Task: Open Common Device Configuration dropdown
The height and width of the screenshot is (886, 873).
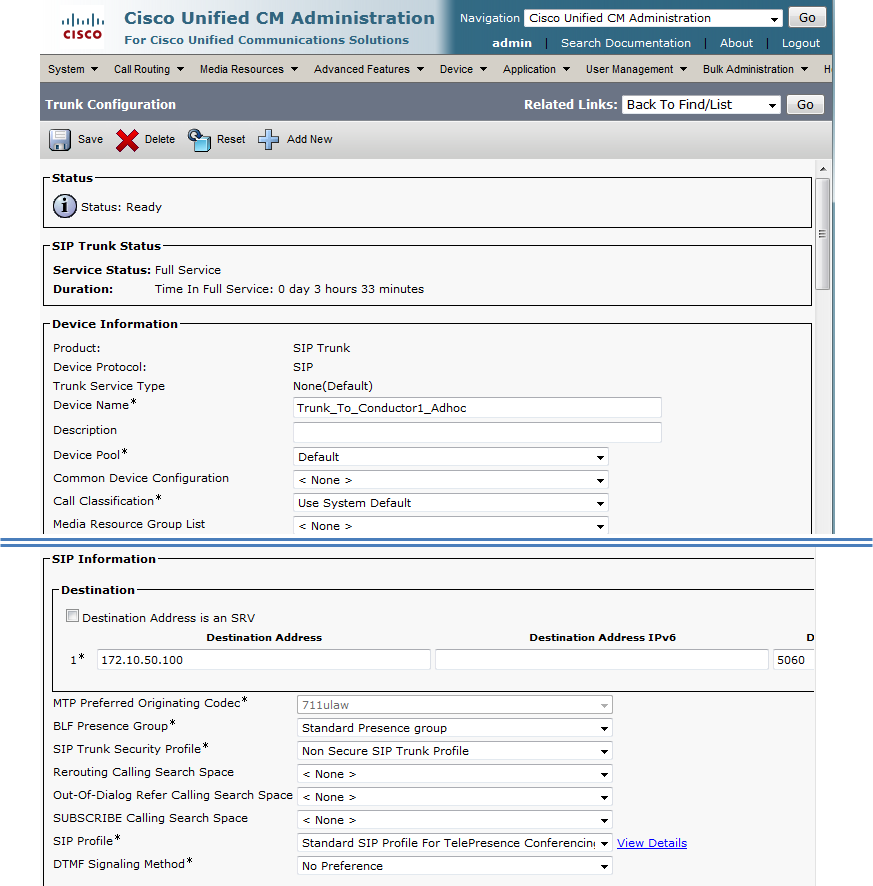Action: pos(450,480)
